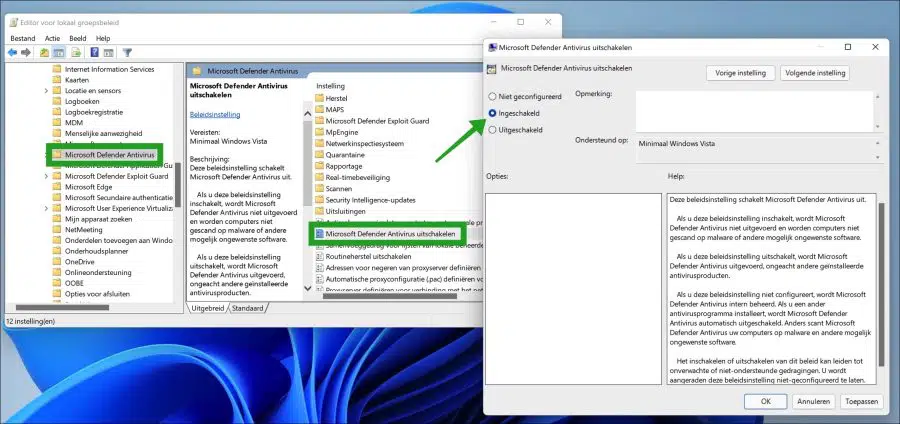Click the folder icon beside Logboeken
900x424 pixels.
coord(56,102)
